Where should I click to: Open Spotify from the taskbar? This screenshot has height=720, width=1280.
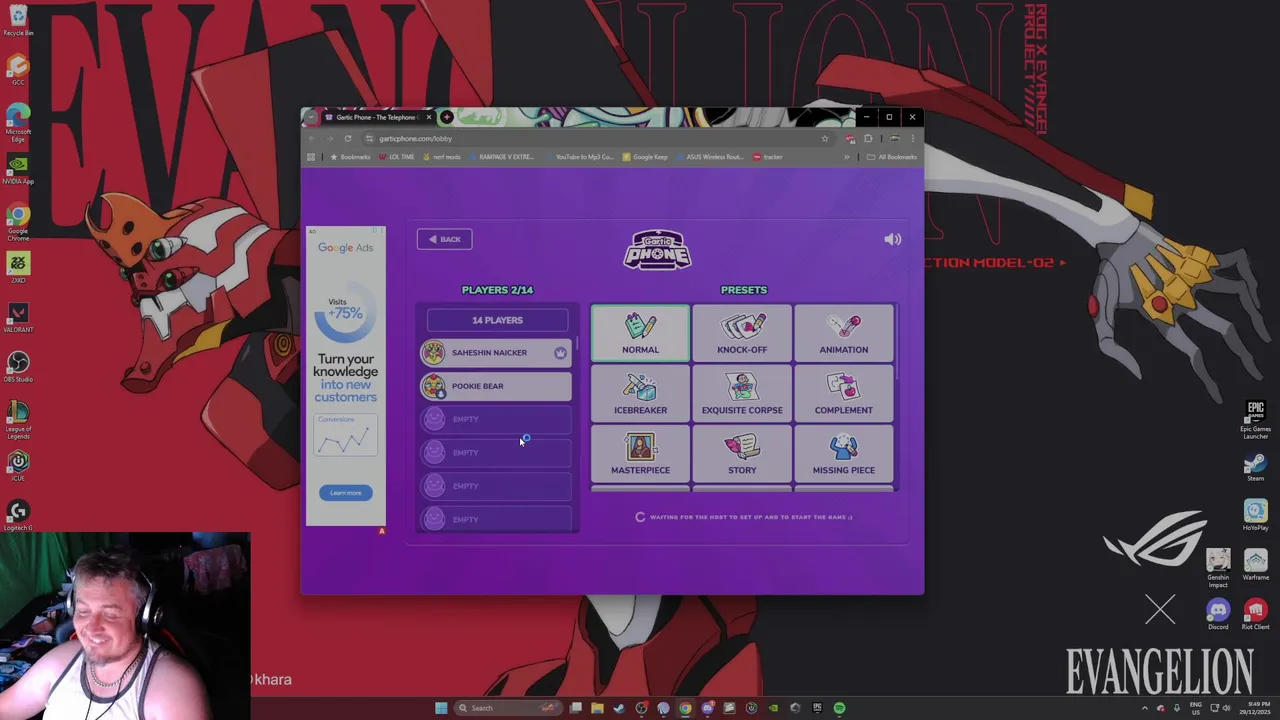[x=839, y=708]
